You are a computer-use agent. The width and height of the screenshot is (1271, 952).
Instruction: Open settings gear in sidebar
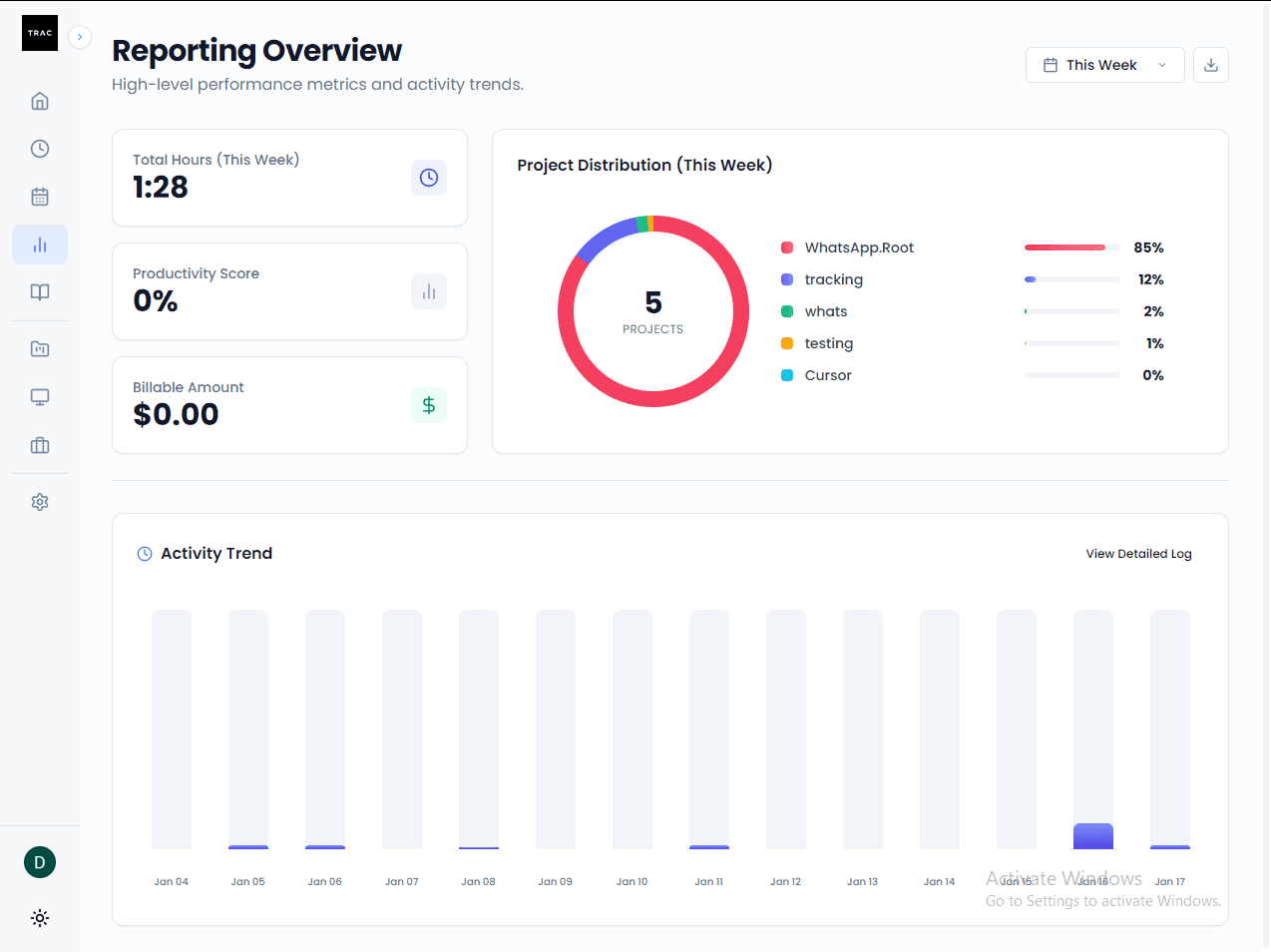[x=40, y=502]
